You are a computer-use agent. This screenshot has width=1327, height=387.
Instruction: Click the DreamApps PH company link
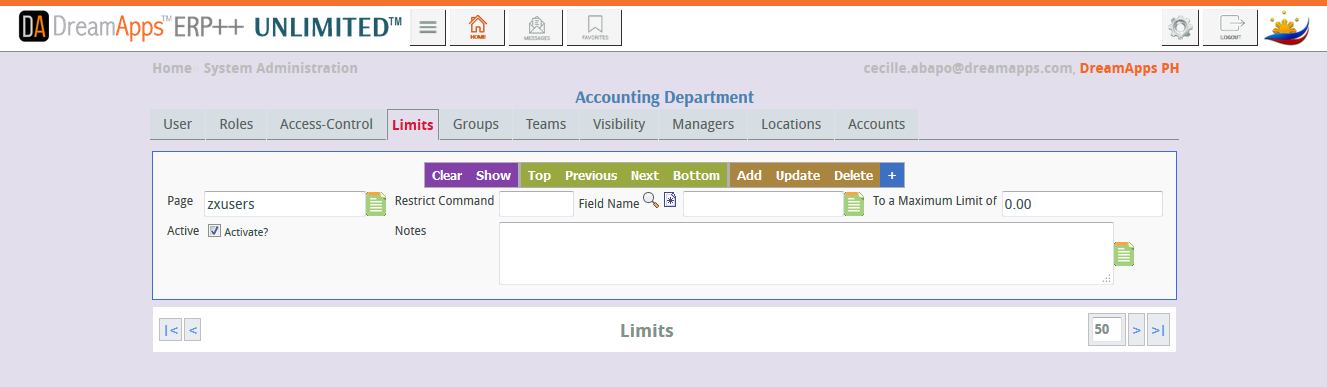(1129, 68)
